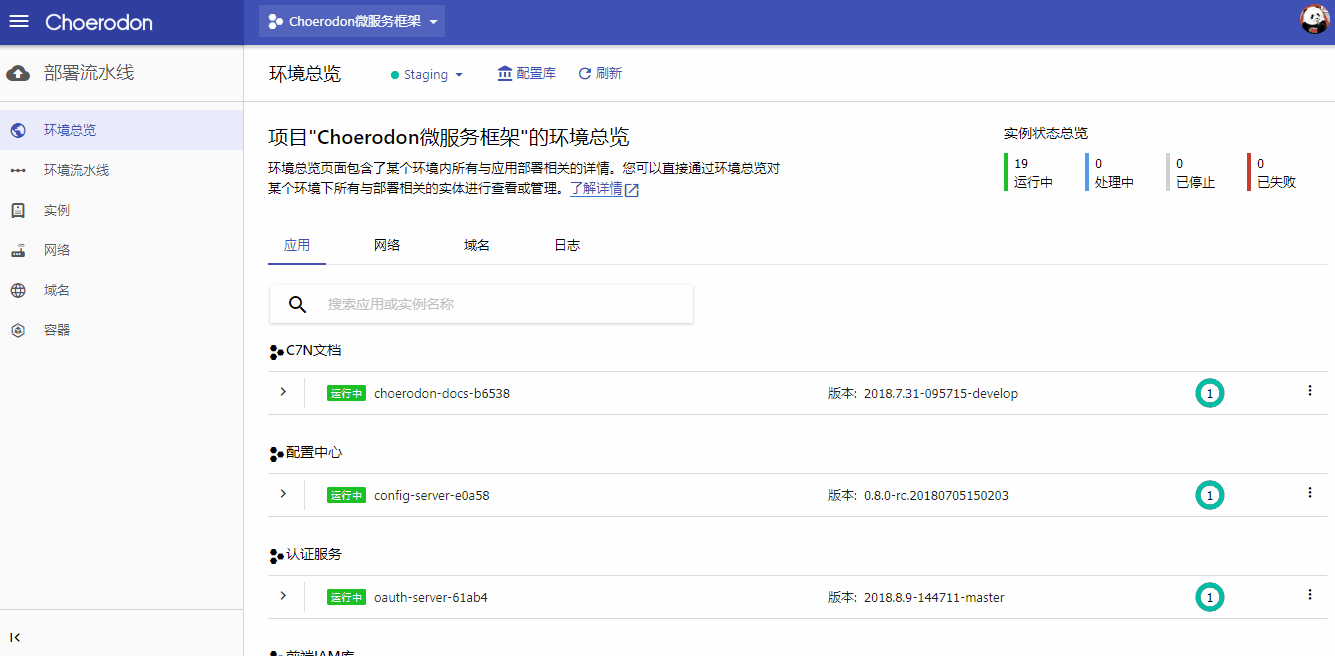Click version 2018.7.31-095715-develop text

tap(941, 394)
